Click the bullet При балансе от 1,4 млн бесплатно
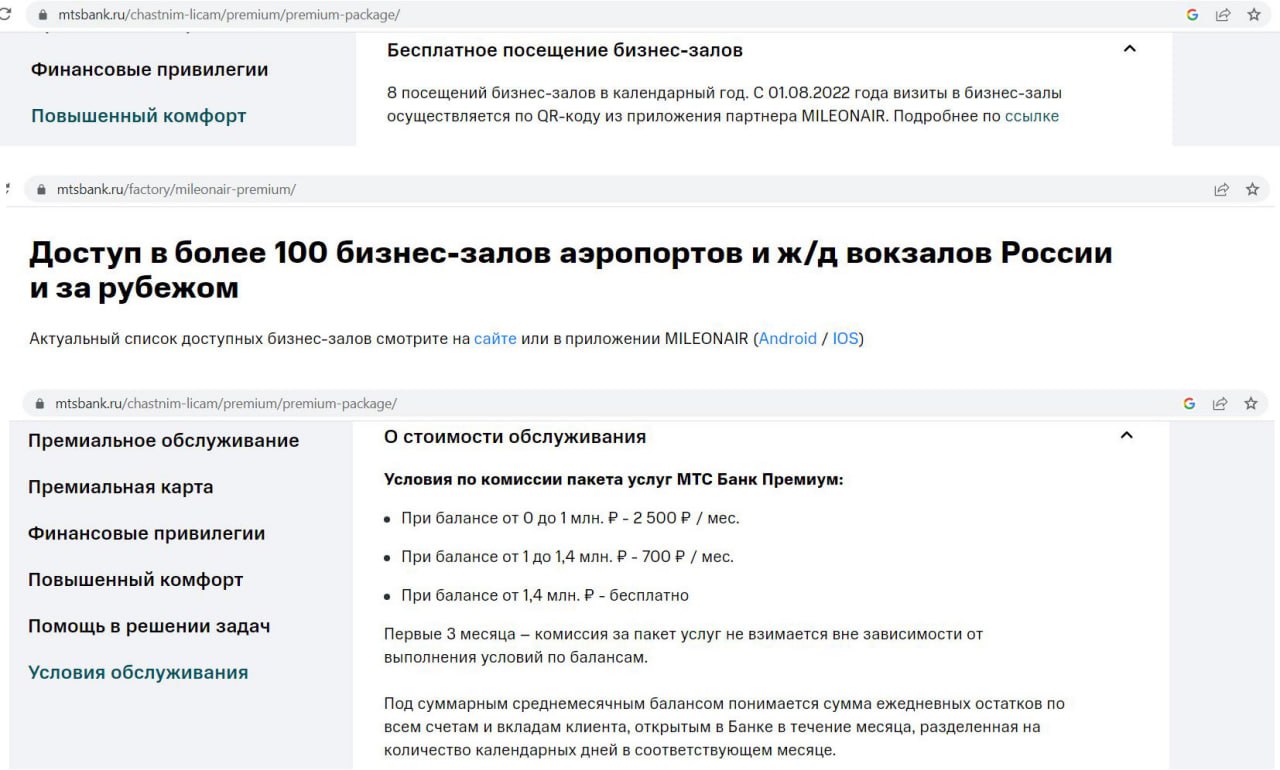 [545, 595]
